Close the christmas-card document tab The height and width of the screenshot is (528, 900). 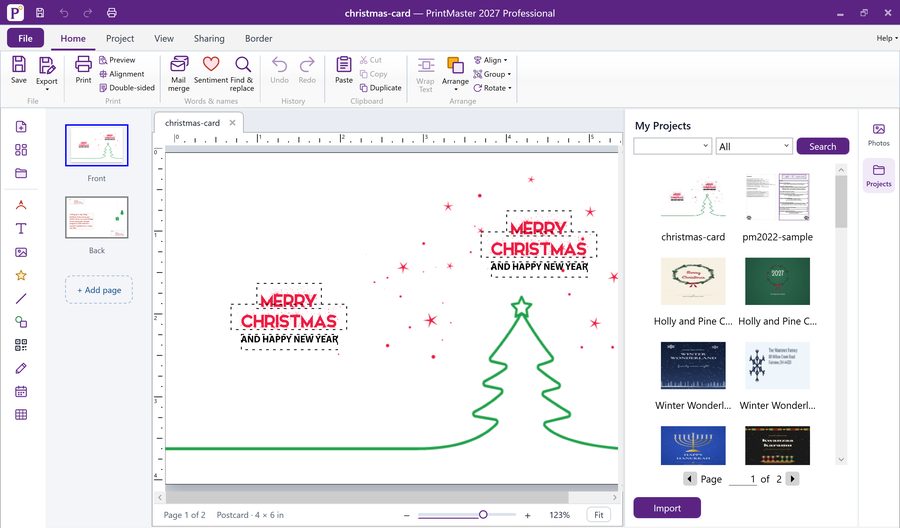click(232, 122)
